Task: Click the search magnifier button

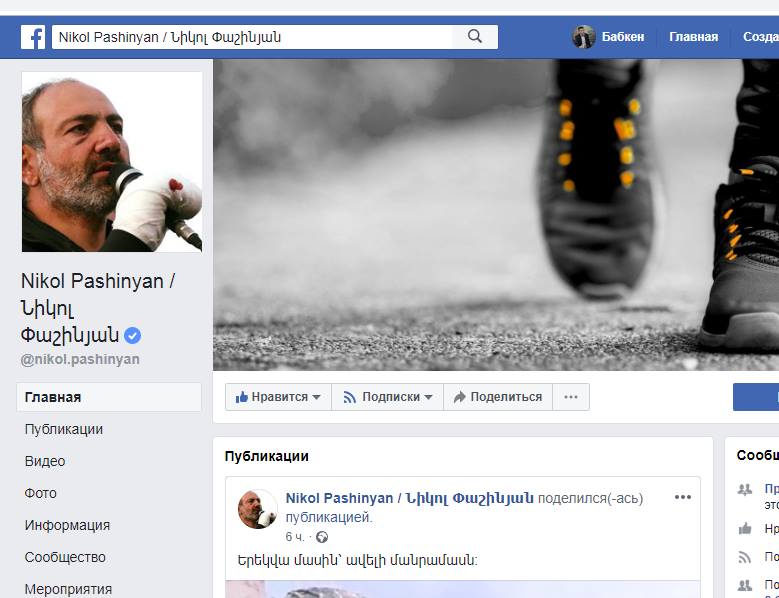Action: click(475, 37)
